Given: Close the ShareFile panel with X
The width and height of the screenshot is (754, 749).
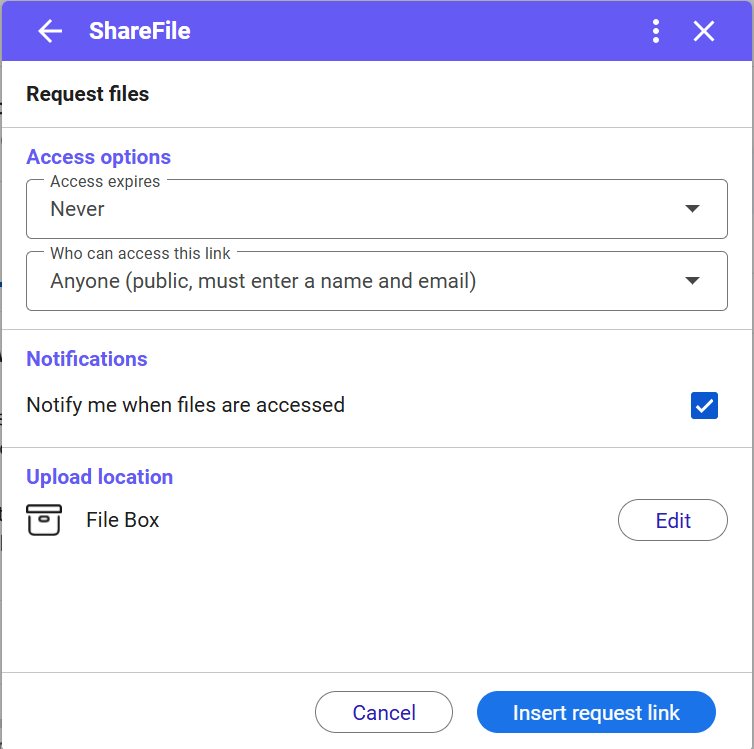Looking at the screenshot, I should [704, 31].
